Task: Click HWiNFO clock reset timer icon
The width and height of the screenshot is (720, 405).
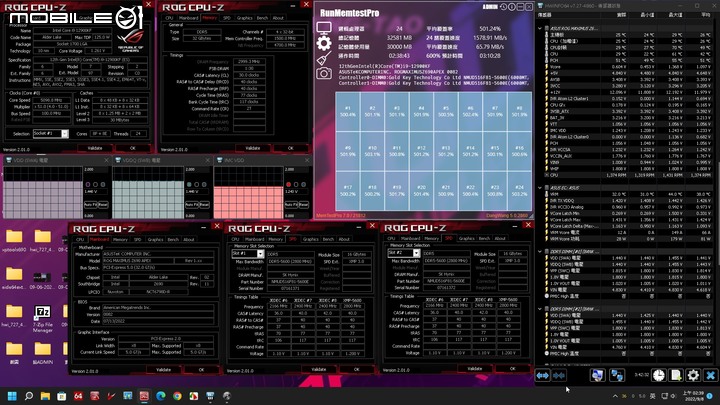Action: pyautogui.click(x=659, y=375)
